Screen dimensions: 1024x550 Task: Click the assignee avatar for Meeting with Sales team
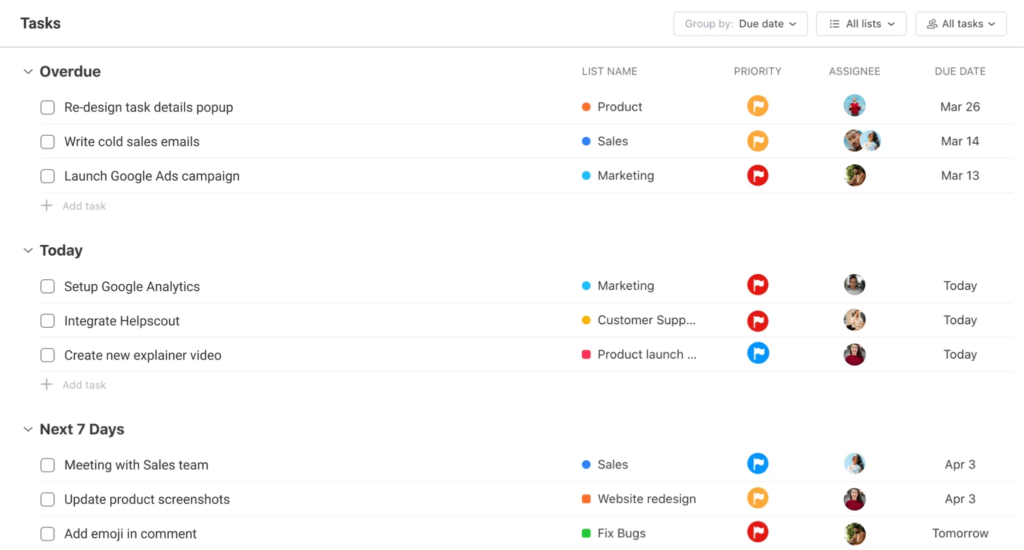click(854, 464)
